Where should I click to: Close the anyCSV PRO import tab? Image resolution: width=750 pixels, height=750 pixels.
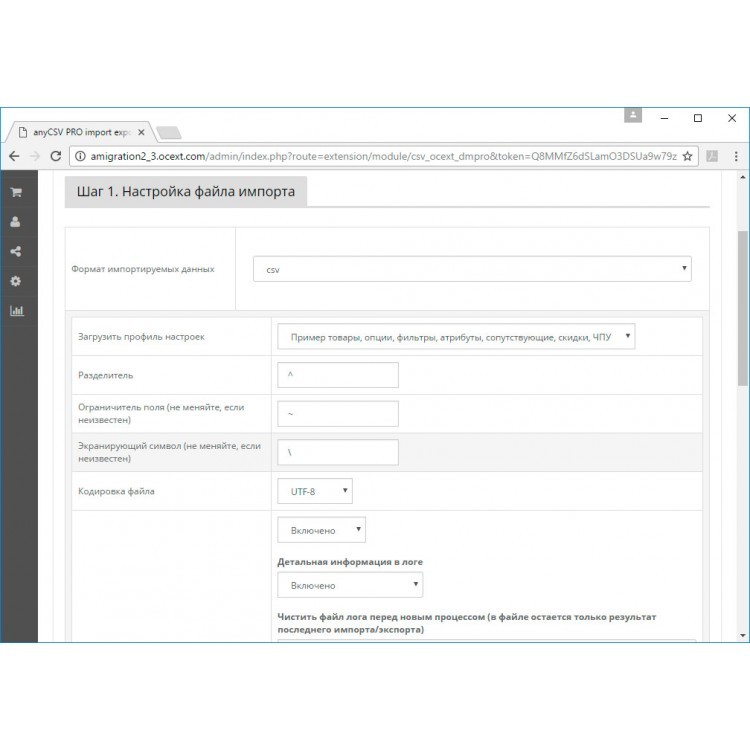coord(141,132)
